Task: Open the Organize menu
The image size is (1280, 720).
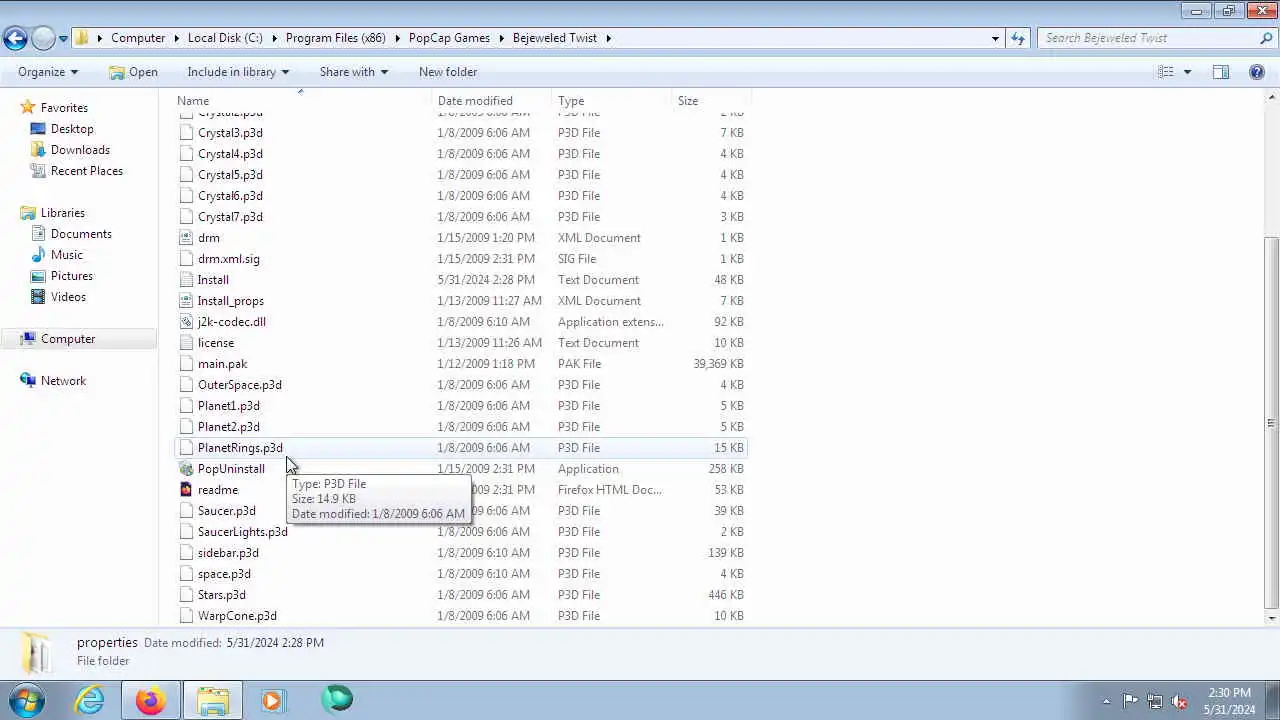Action: 48,72
